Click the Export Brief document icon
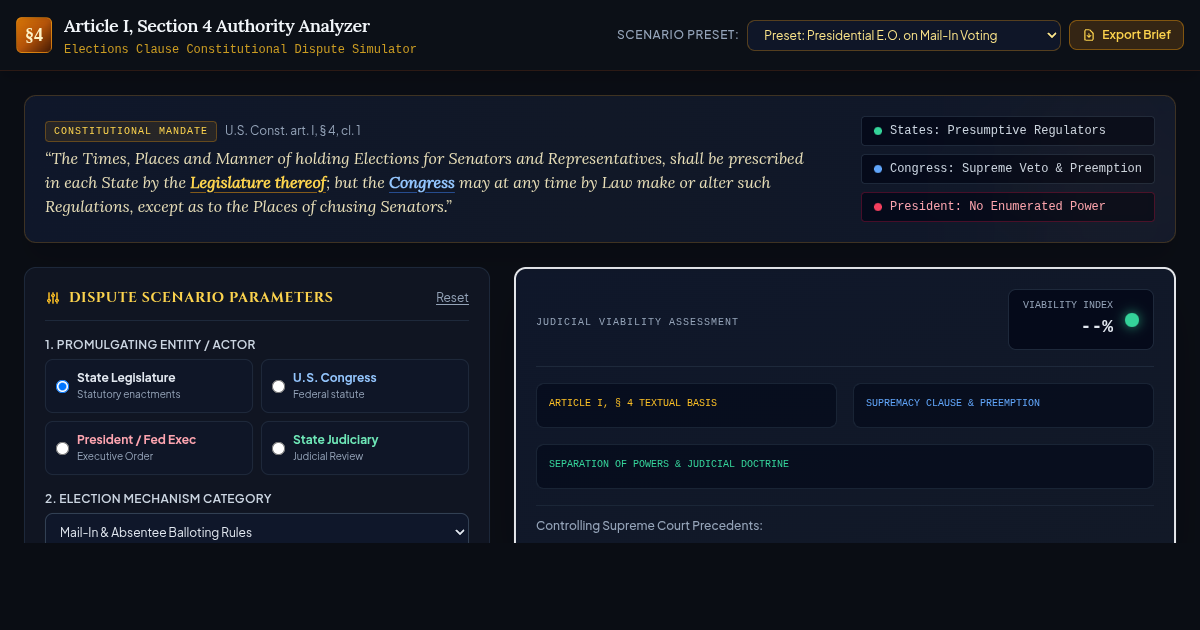 pos(1089,35)
